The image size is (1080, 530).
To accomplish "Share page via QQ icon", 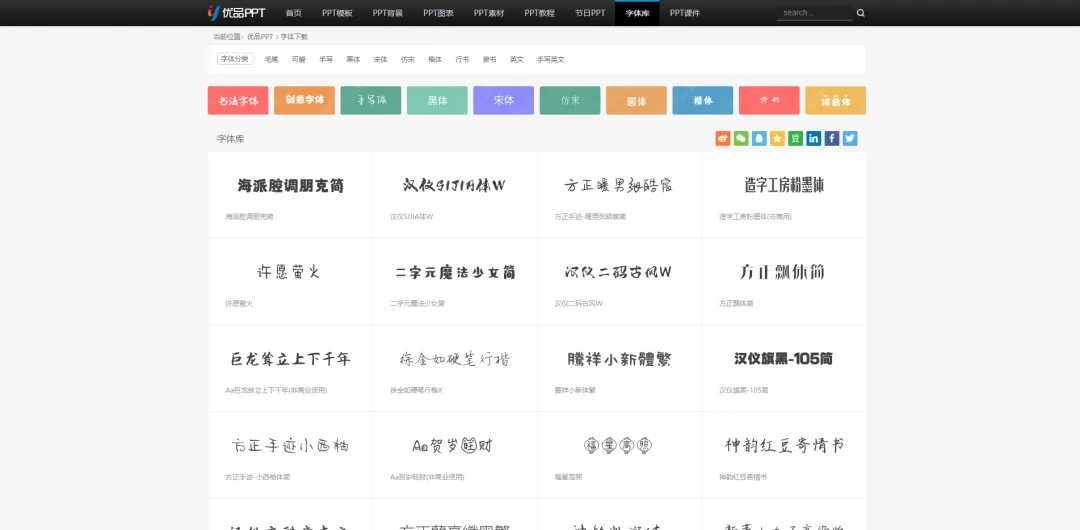I will coord(759,139).
